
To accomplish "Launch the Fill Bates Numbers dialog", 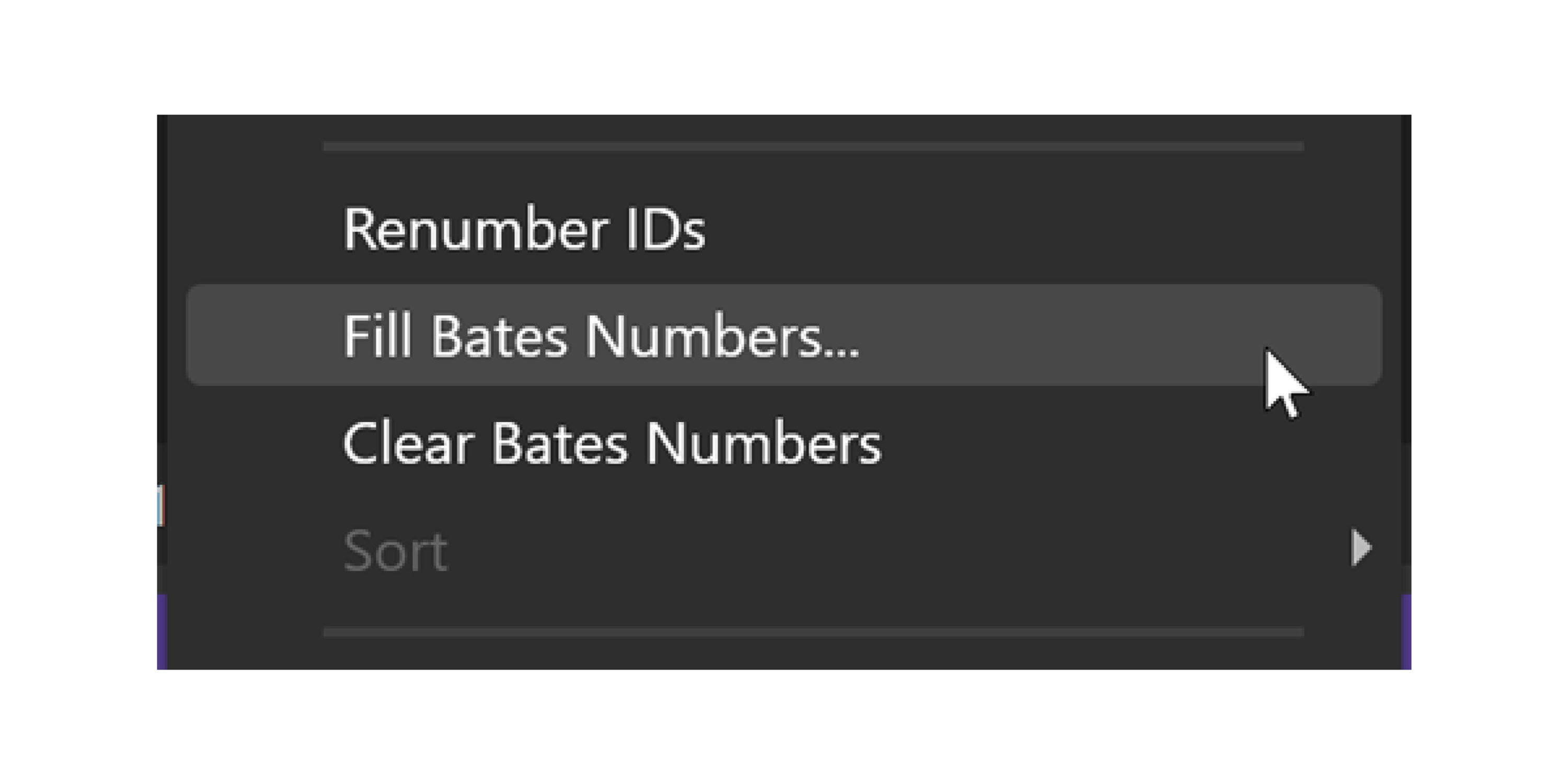I will pyautogui.click(x=601, y=336).
